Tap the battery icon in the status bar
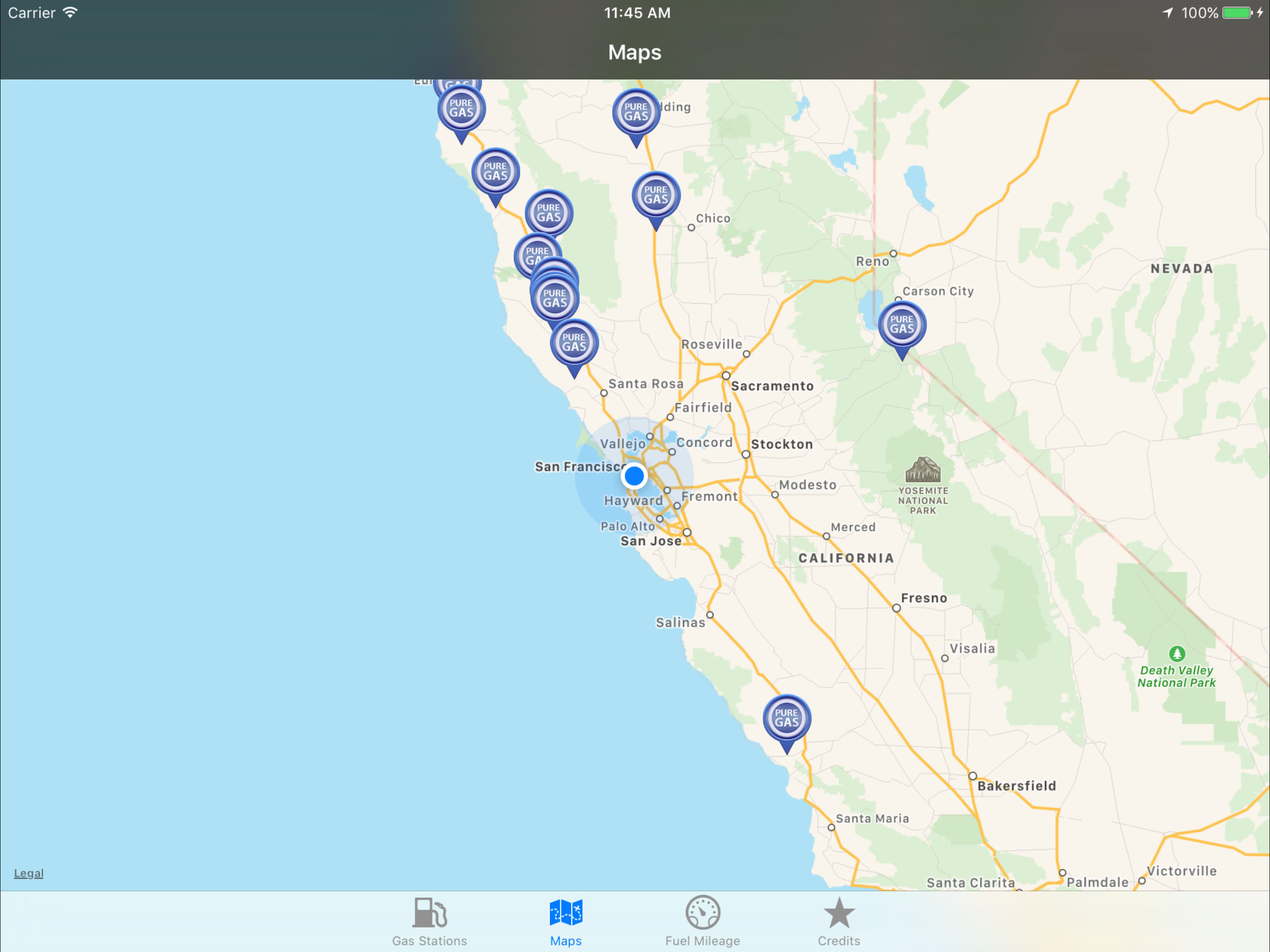Viewport: 1270px width, 952px height. tap(1237, 13)
